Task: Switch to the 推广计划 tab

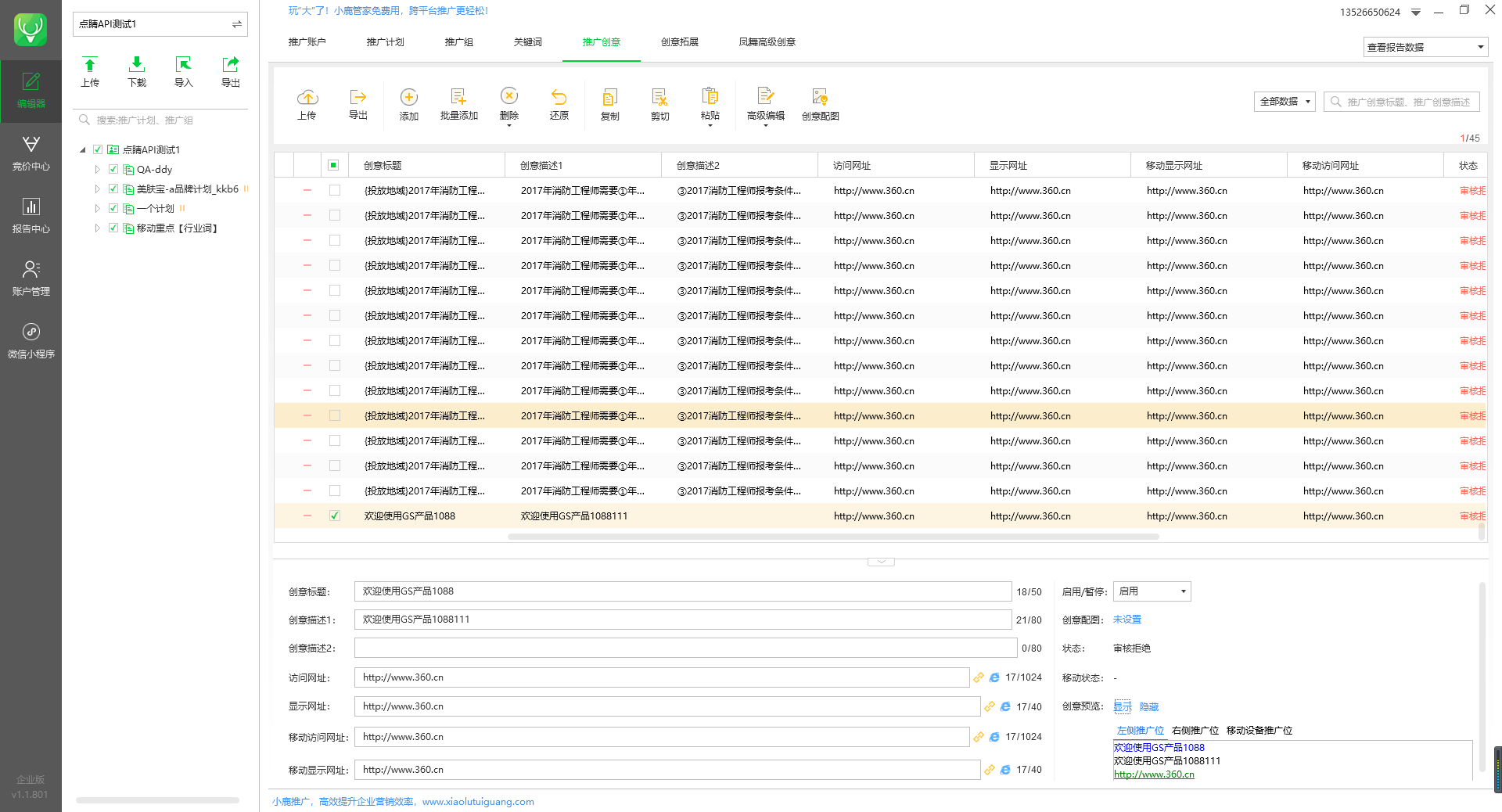Action: (385, 42)
